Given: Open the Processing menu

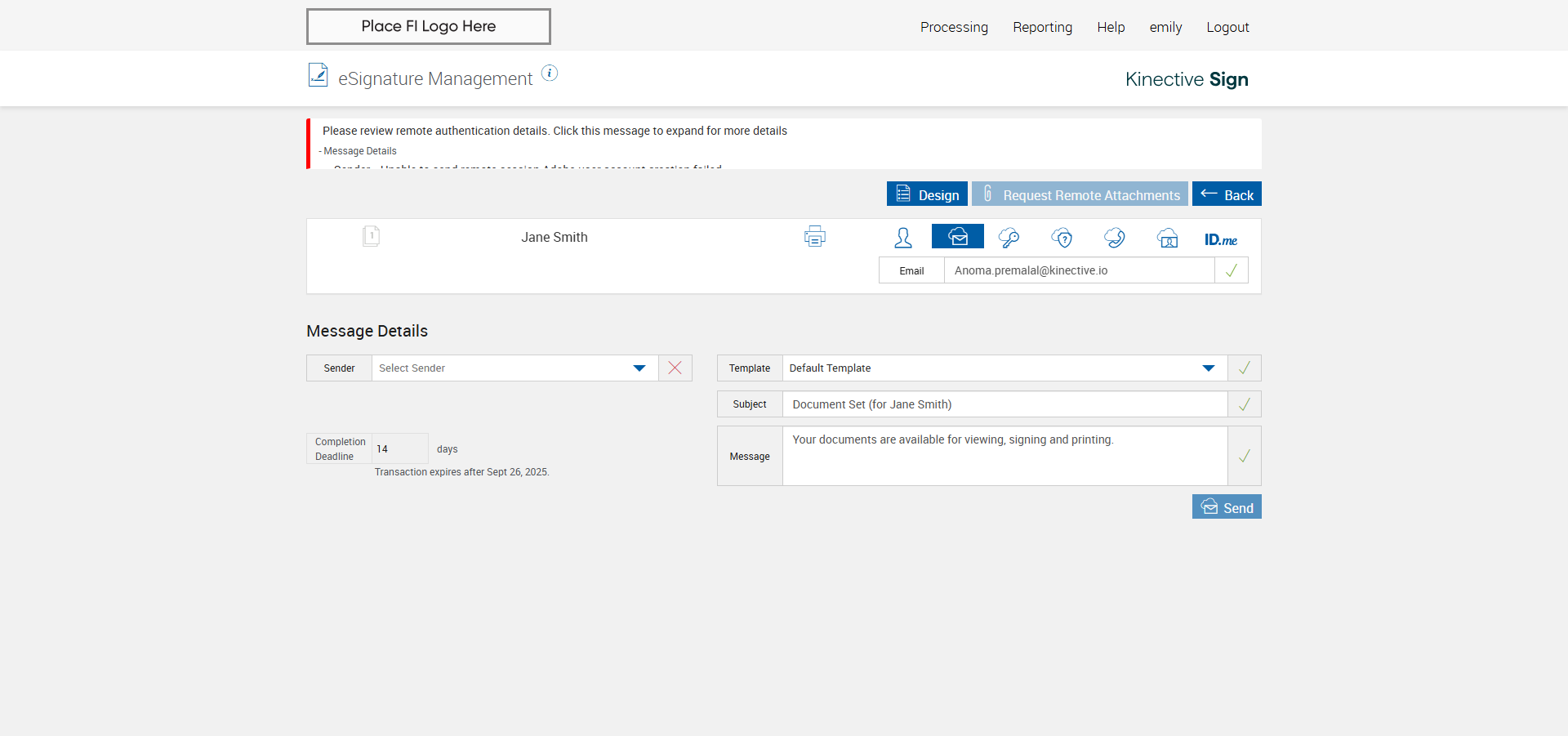Looking at the screenshot, I should tap(954, 27).
